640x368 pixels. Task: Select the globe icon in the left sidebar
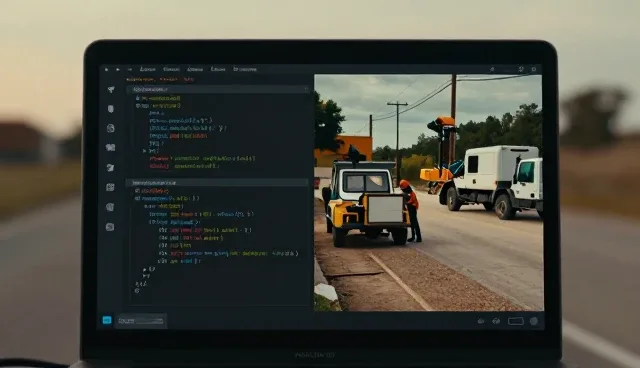[111, 128]
